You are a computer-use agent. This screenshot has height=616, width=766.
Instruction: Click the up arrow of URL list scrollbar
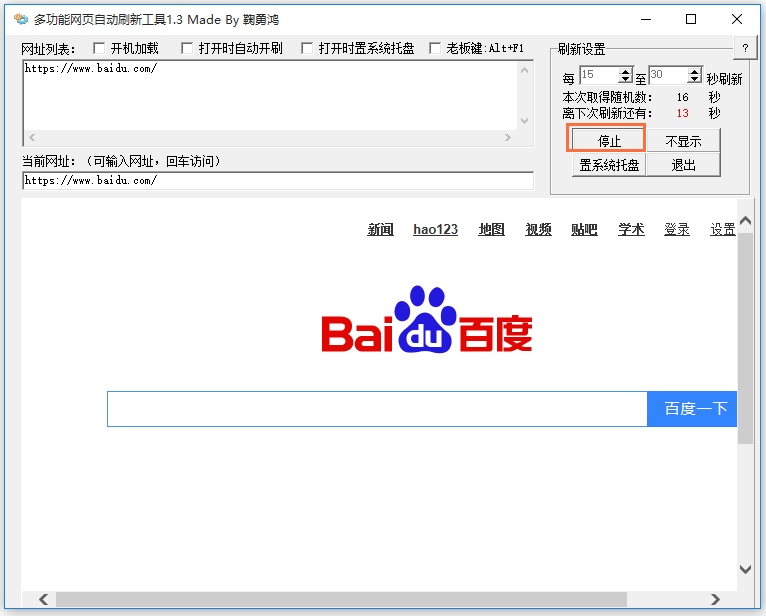(x=525, y=70)
